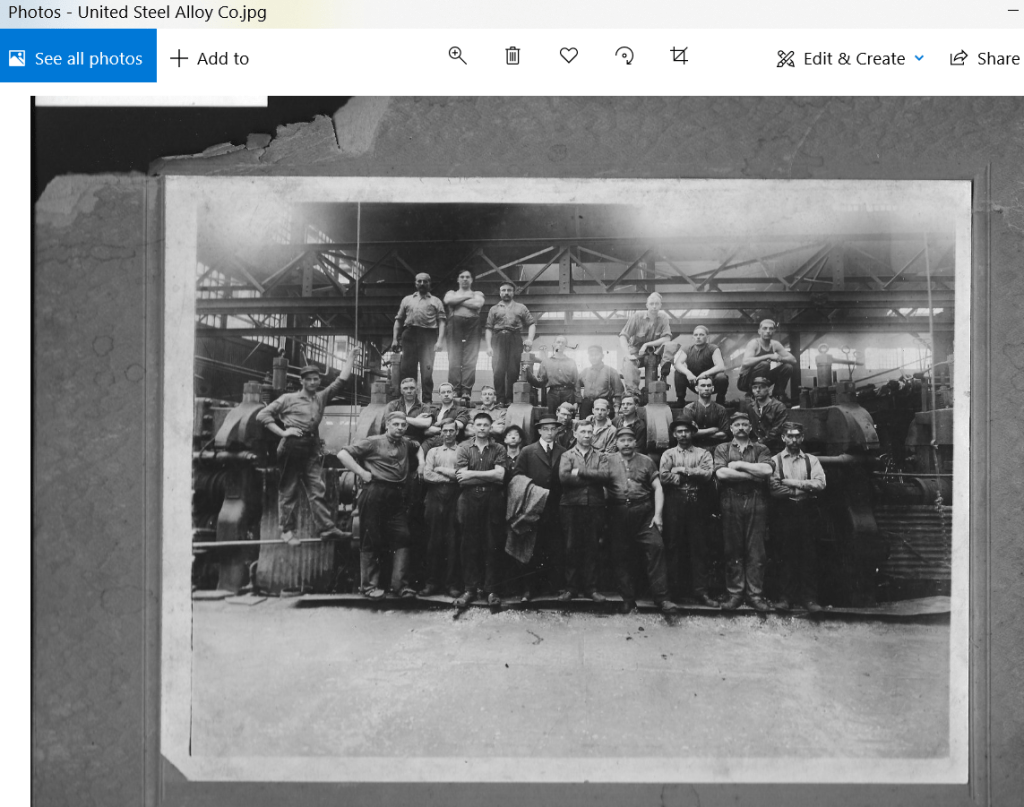
Task: Click the picture icon in See all photos
Action: coord(17,58)
